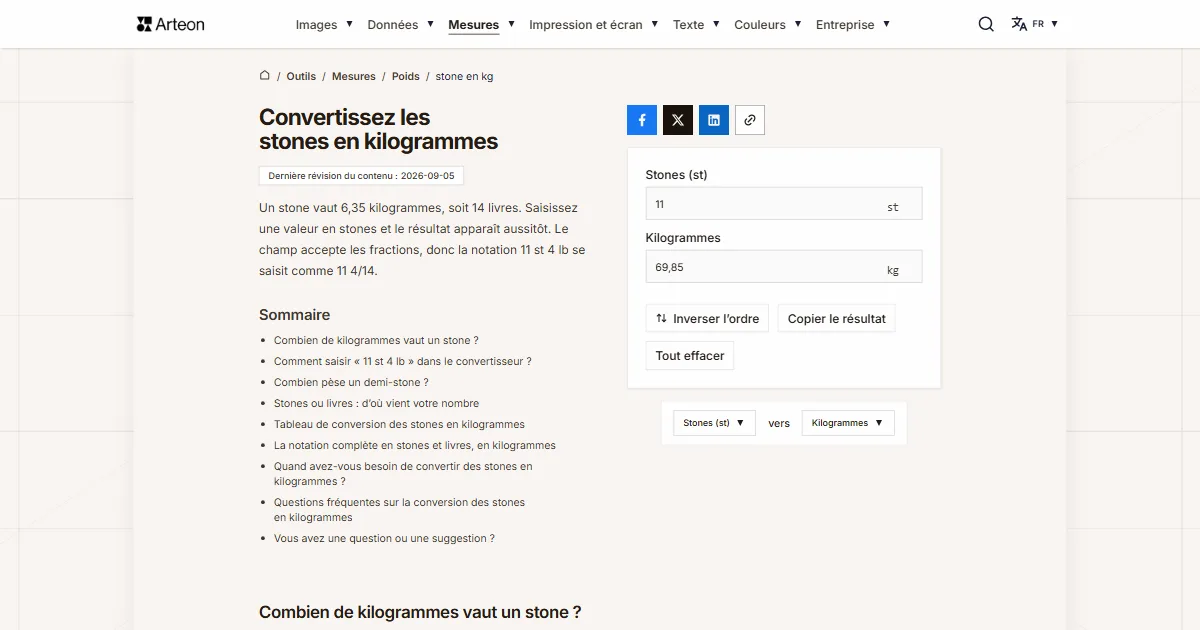This screenshot has height=630, width=1200.
Task: Share page on LinkedIn
Action: 714,120
